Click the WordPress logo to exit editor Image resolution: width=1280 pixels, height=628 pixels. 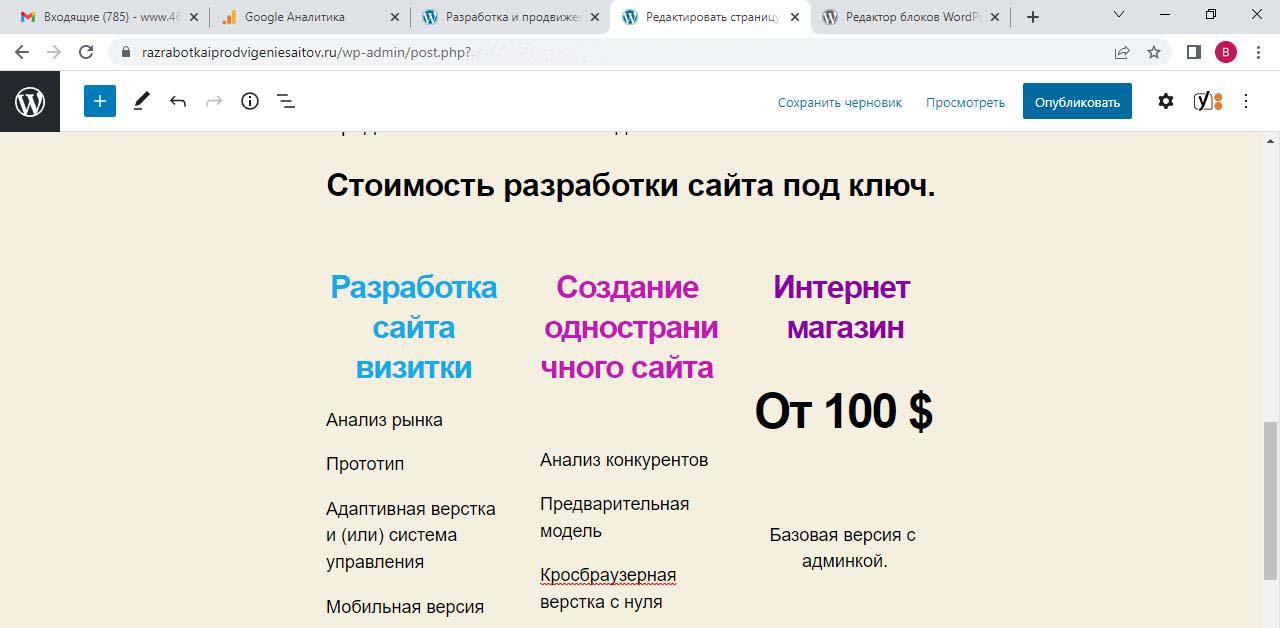[30, 101]
